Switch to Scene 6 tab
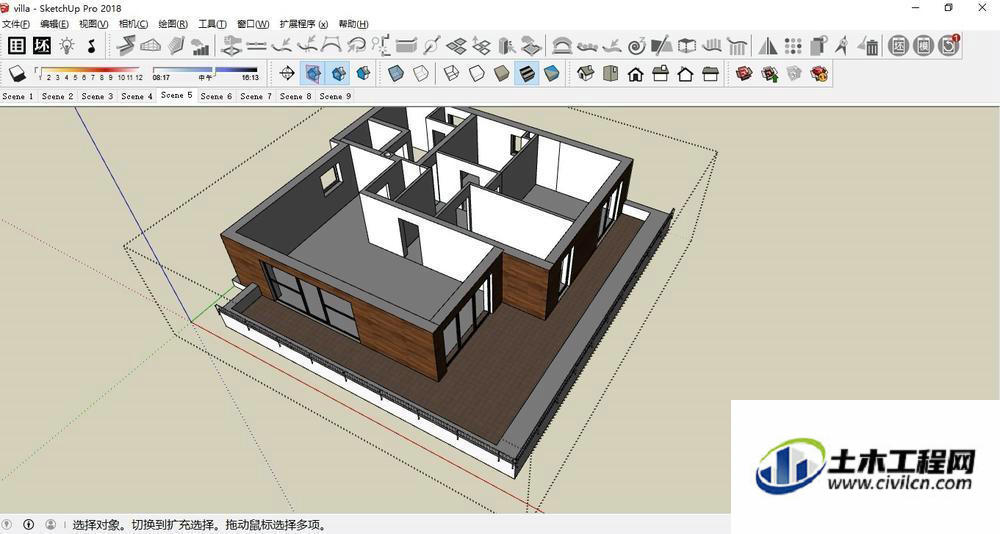 tap(216, 96)
